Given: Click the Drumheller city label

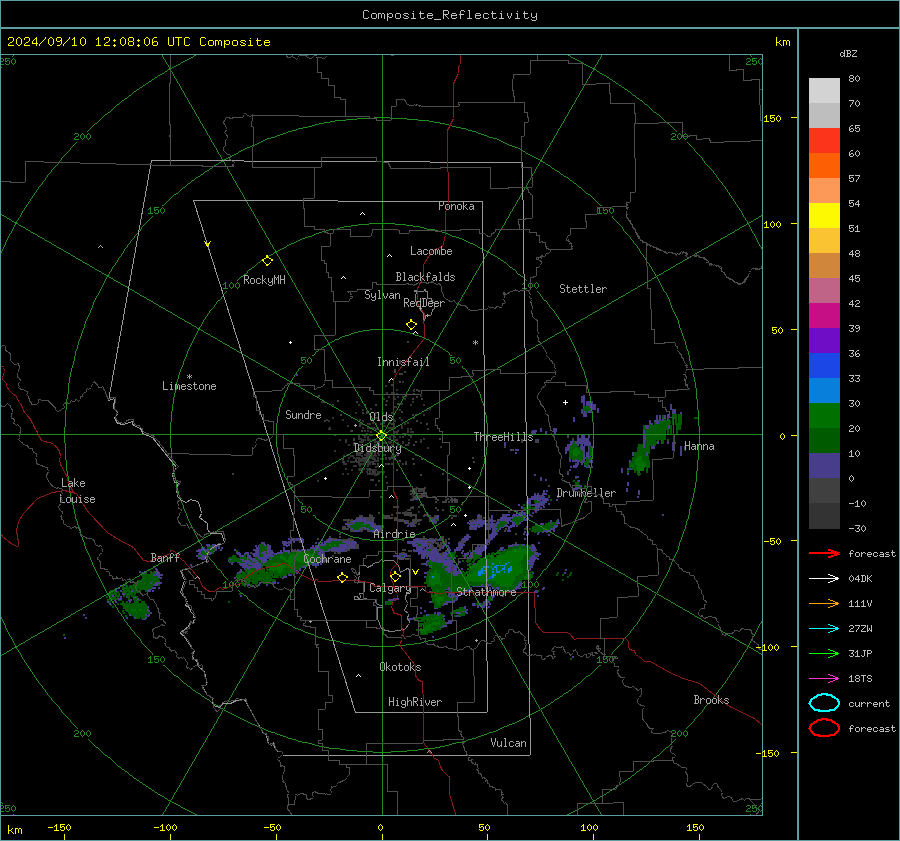Looking at the screenshot, I should coord(586,493).
